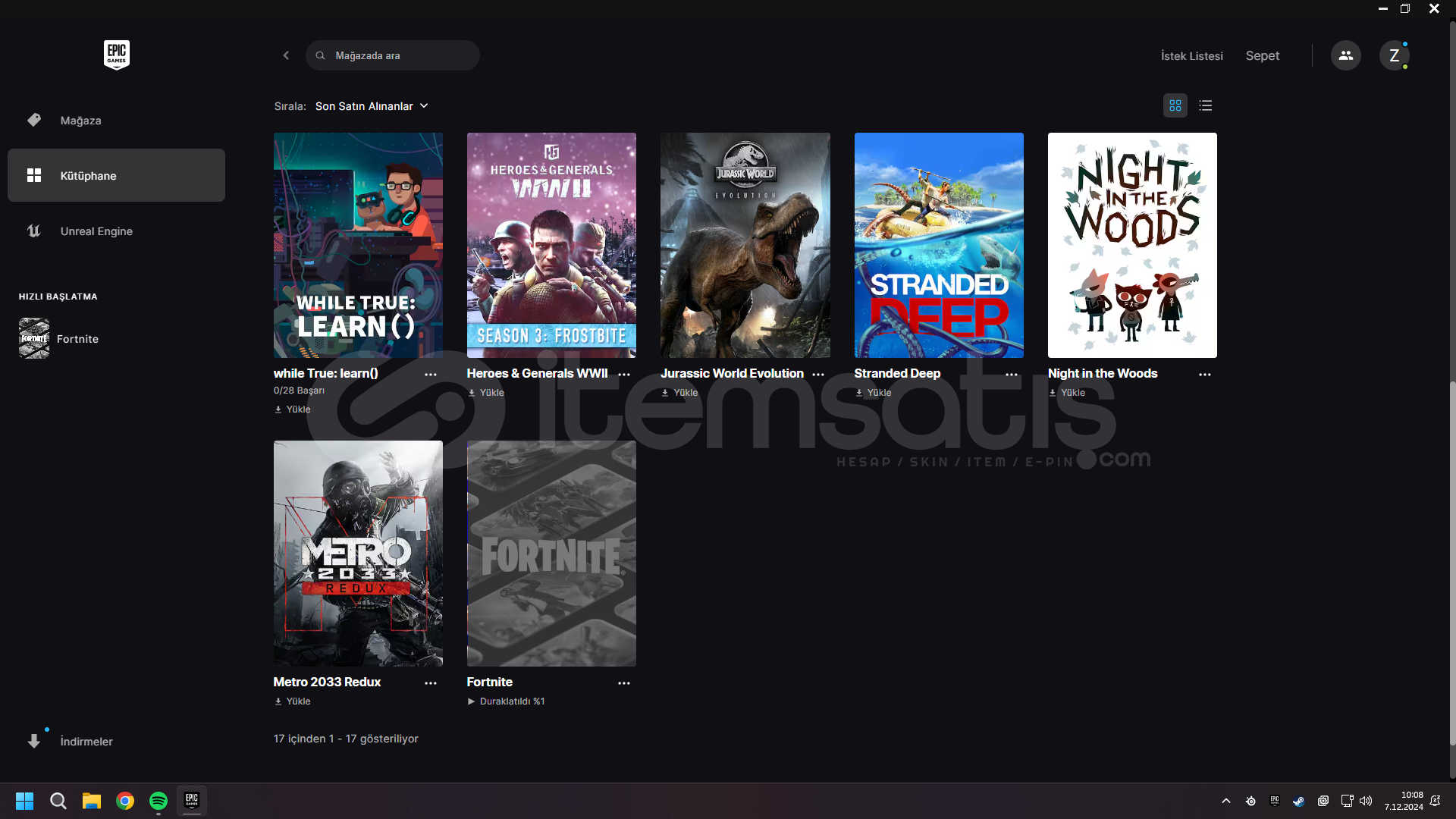Open Windows taskbar search
Screen dimensions: 1456x819
pos(58,801)
